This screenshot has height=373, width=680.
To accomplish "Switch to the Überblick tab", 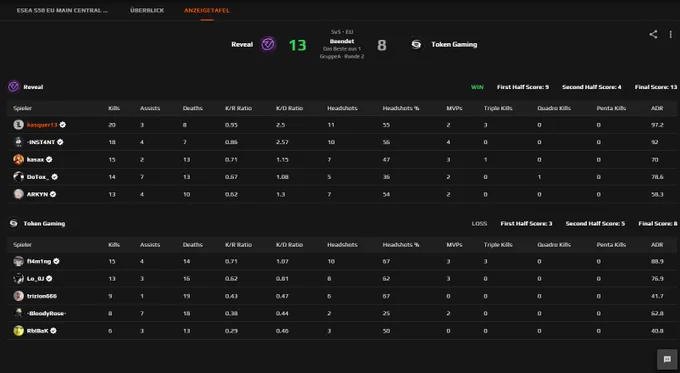I will coord(147,10).
